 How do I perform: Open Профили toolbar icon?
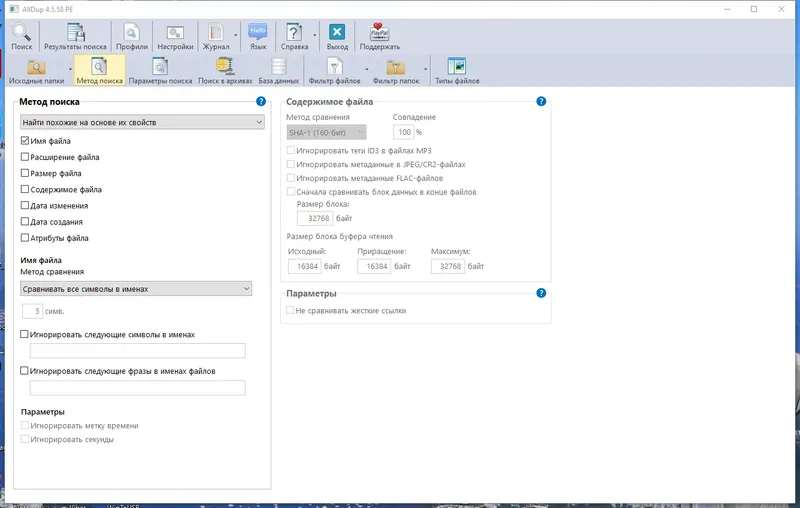[x=132, y=37]
